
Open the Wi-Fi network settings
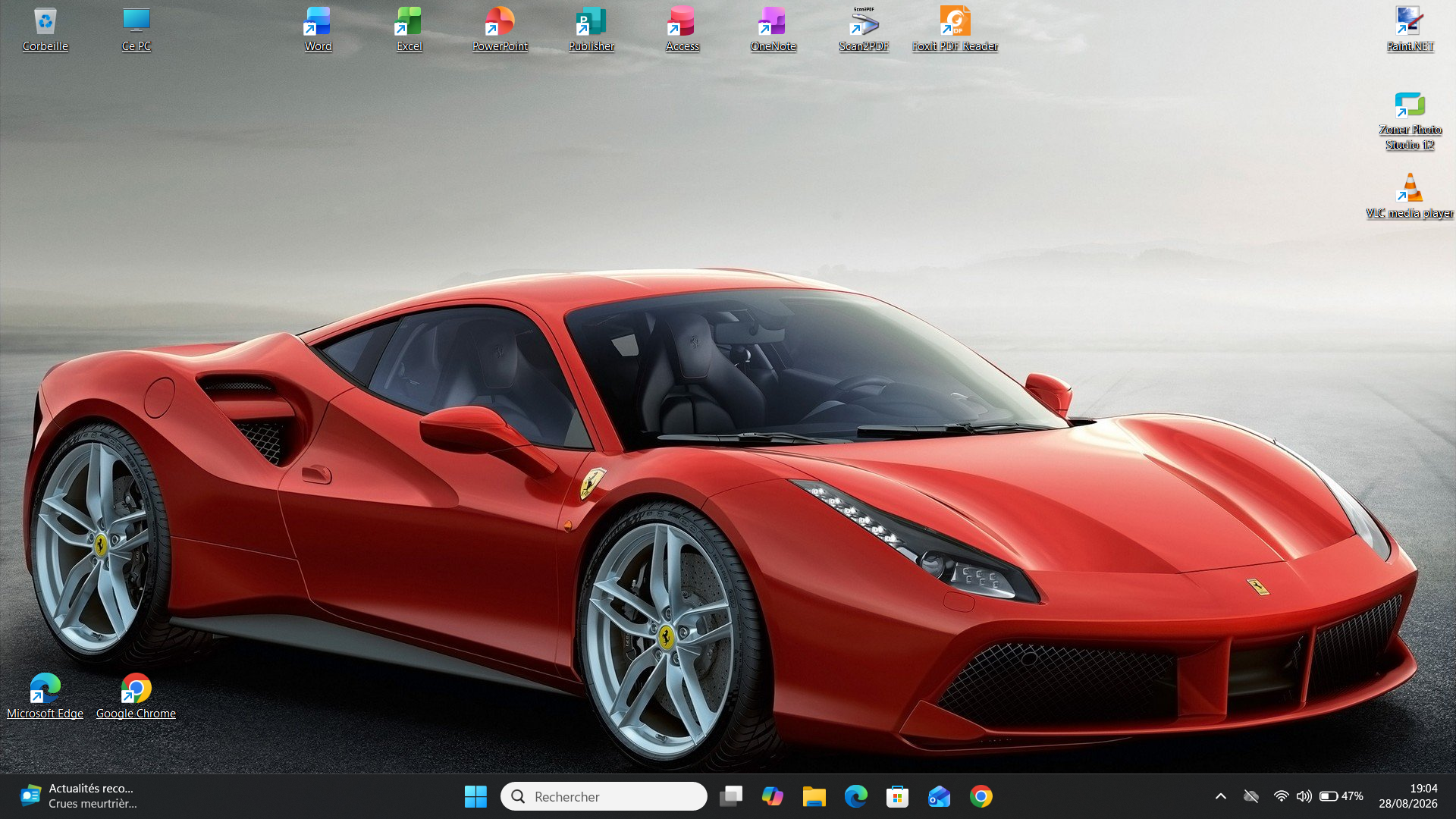tap(1281, 796)
